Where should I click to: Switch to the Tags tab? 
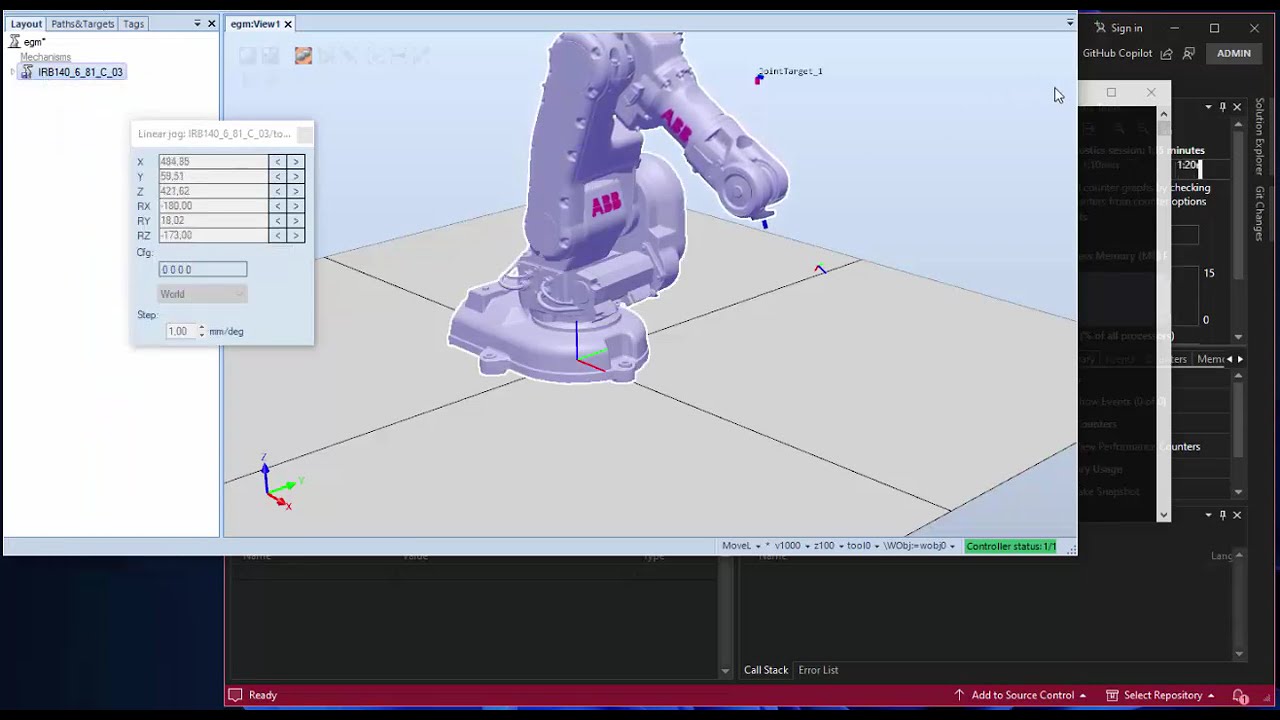134,24
